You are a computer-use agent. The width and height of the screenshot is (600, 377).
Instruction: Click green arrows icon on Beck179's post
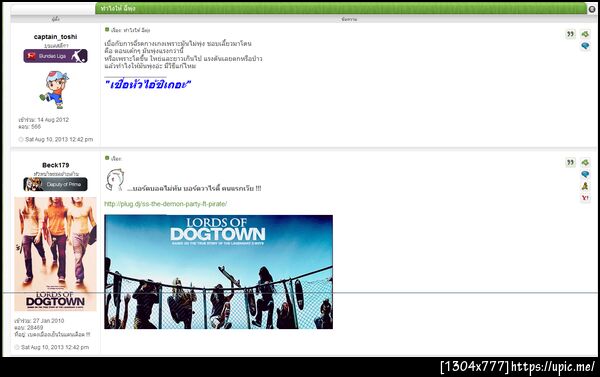point(585,162)
